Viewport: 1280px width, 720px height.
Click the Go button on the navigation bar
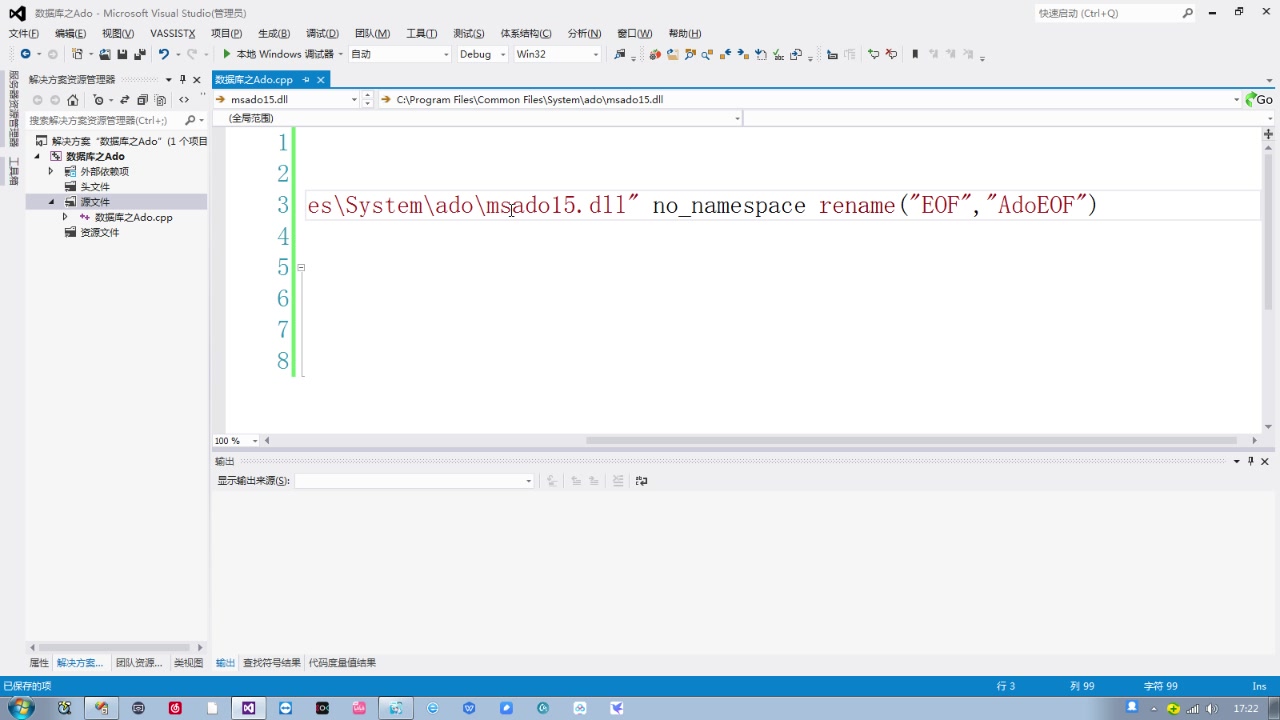pyautogui.click(x=1258, y=100)
